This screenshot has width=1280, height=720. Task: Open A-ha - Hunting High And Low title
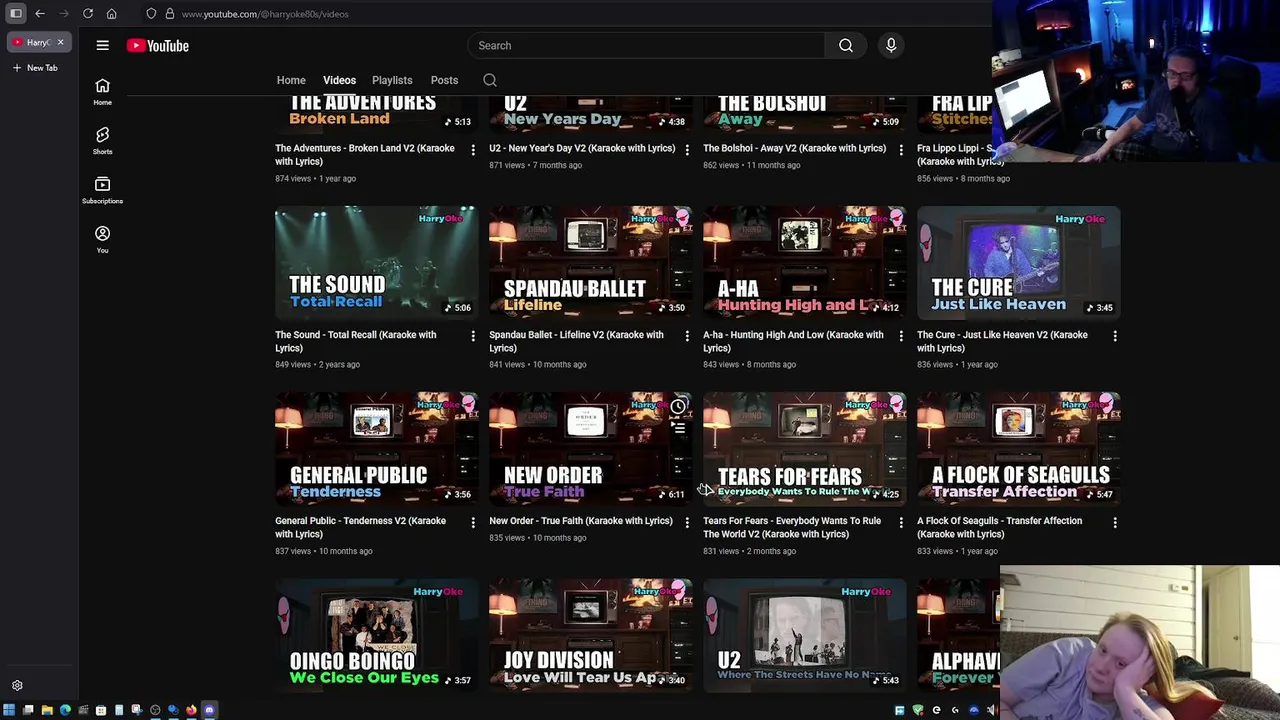tap(793, 341)
